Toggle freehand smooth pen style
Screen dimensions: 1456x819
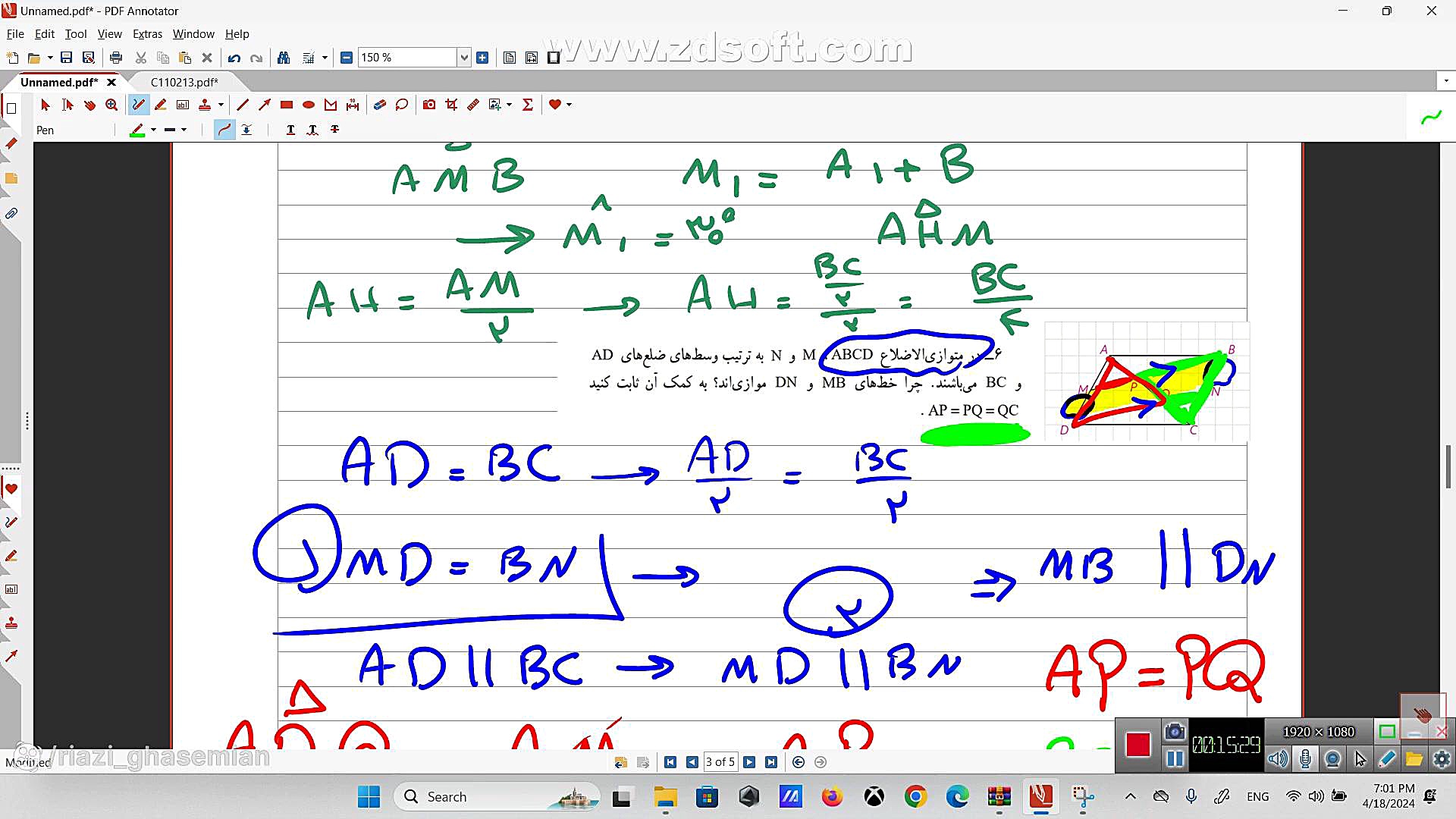coord(224,130)
